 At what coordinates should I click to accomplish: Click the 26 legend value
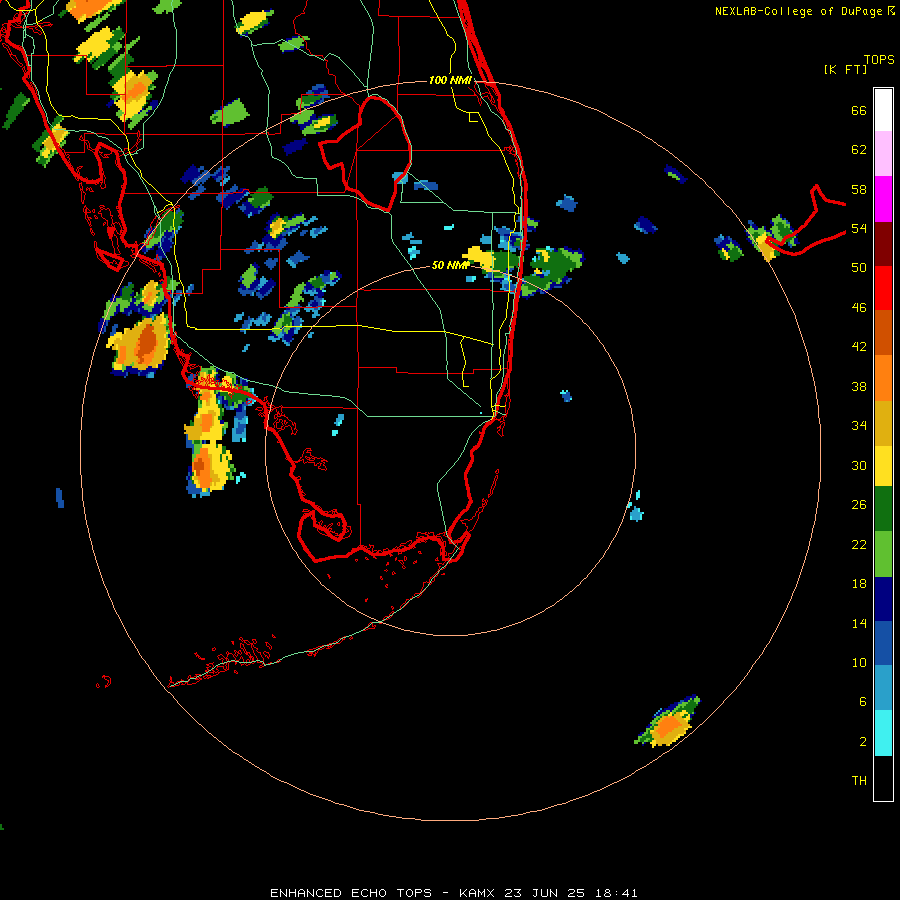point(859,505)
